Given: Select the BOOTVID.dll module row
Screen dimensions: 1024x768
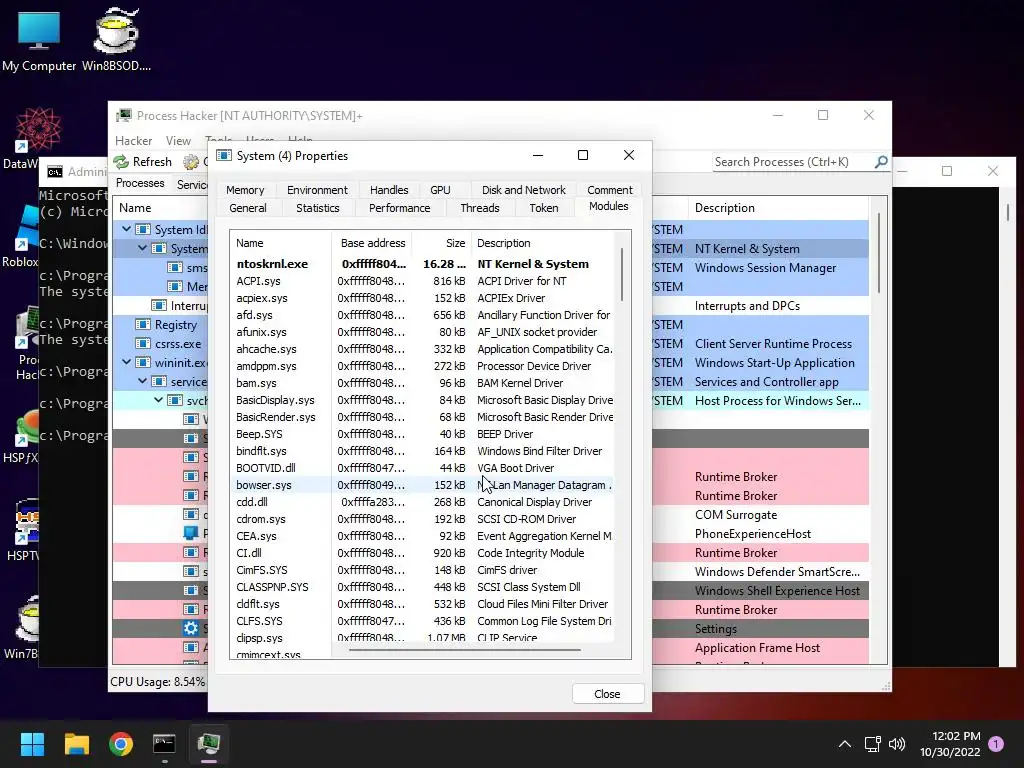Looking at the screenshot, I should [x=422, y=468].
